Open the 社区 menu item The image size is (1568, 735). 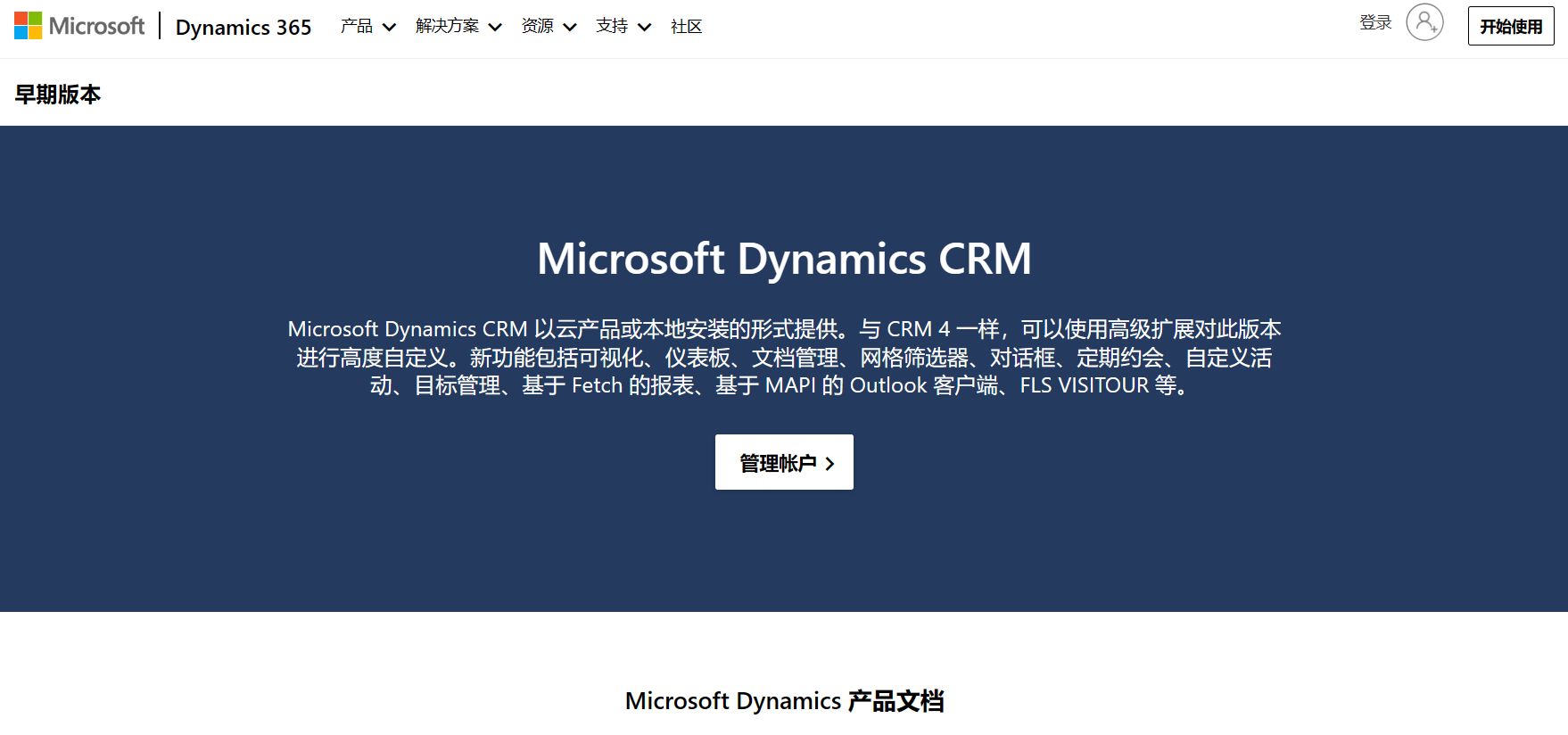click(686, 26)
